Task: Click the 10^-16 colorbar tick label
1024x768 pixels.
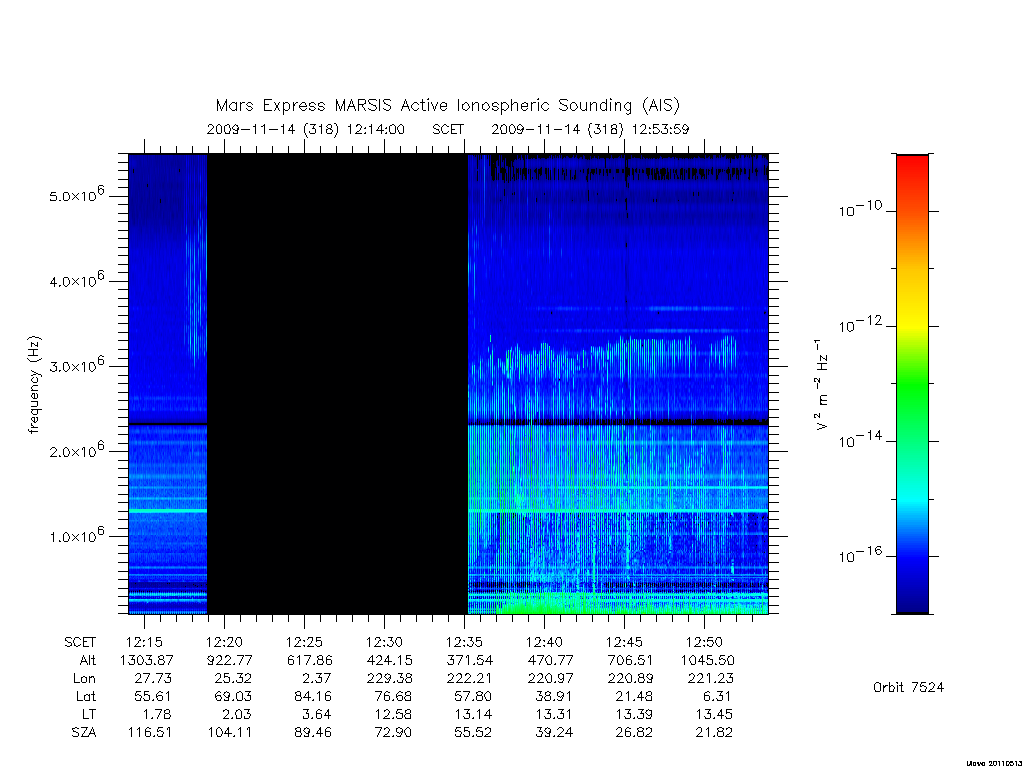Action: pos(860,554)
